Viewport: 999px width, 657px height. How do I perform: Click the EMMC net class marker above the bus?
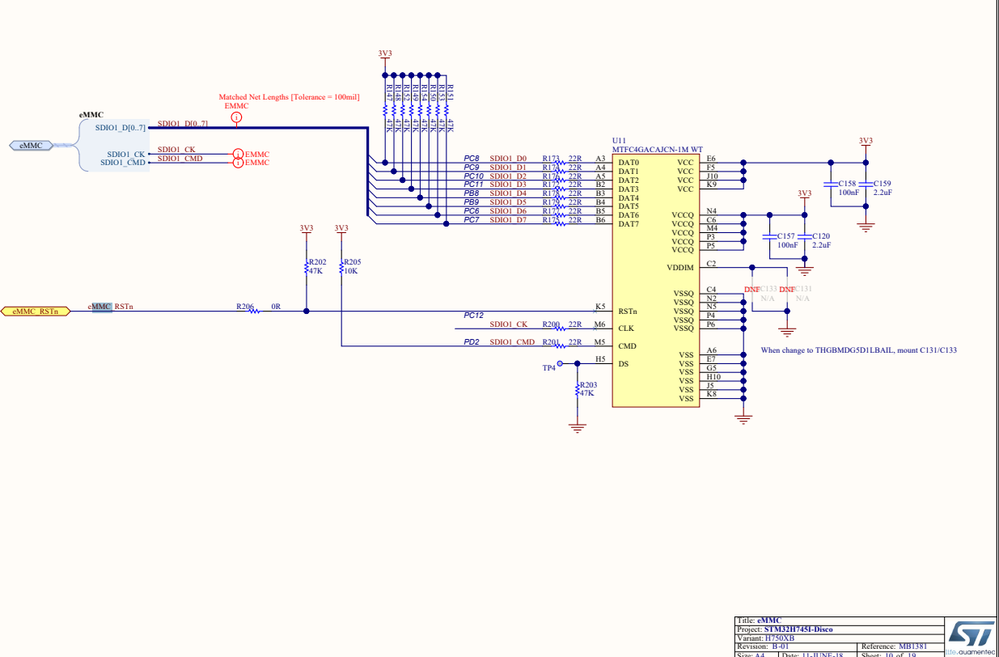pyautogui.click(x=236, y=118)
